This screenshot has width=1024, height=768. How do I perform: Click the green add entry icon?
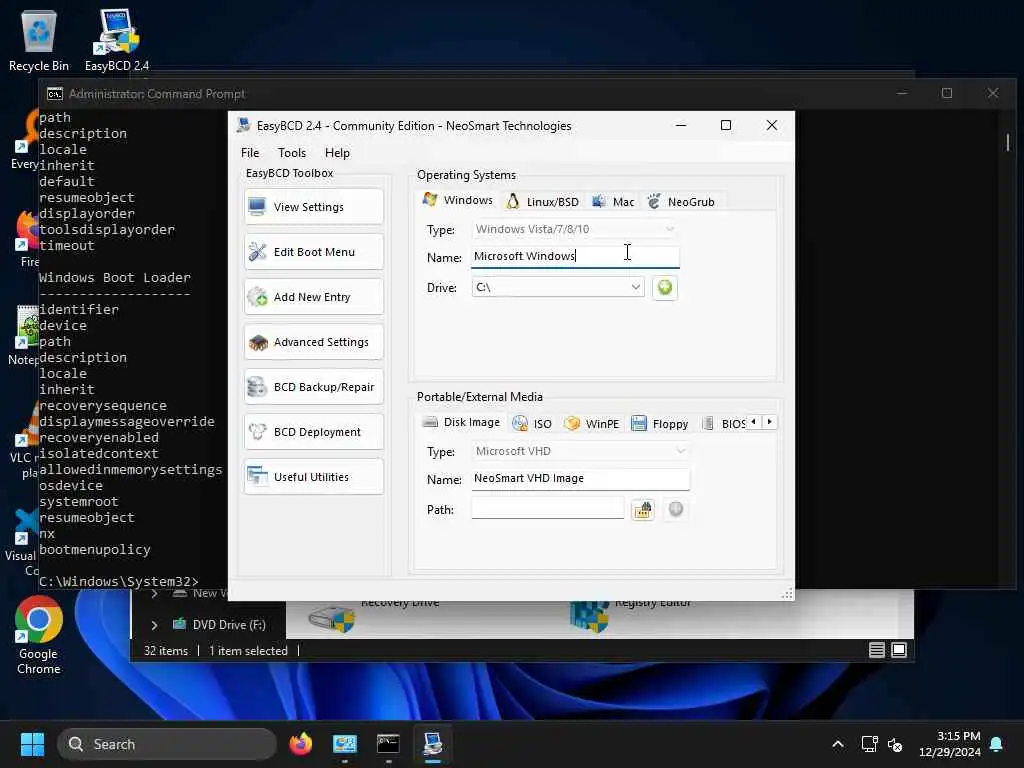pyautogui.click(x=665, y=287)
